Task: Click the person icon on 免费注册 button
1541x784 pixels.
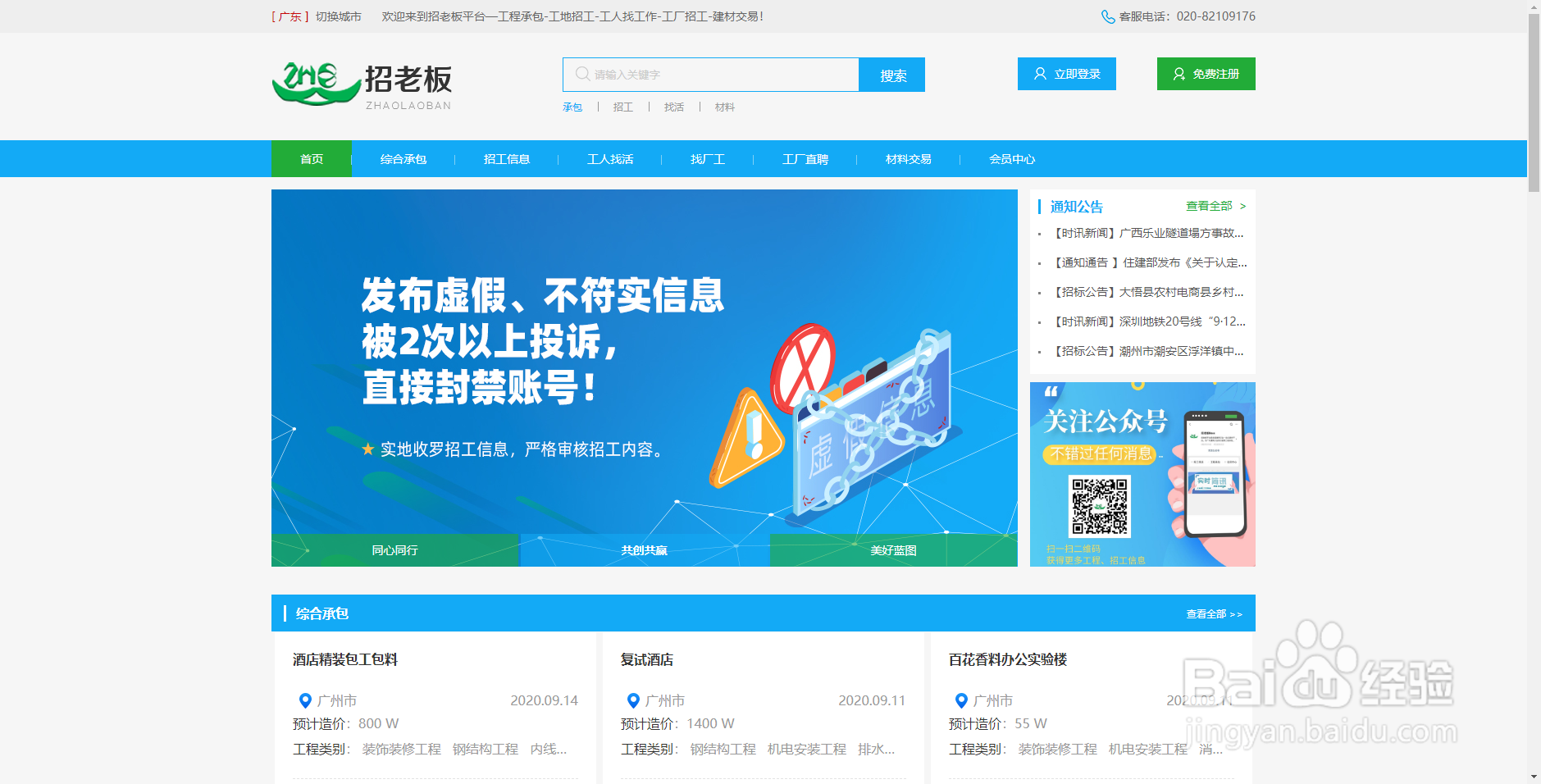Action: click(1179, 74)
